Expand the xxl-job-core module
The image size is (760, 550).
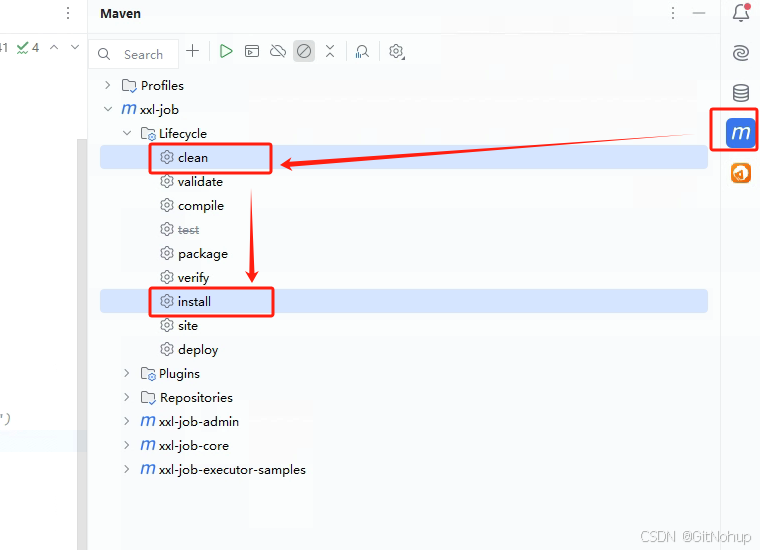coord(127,445)
